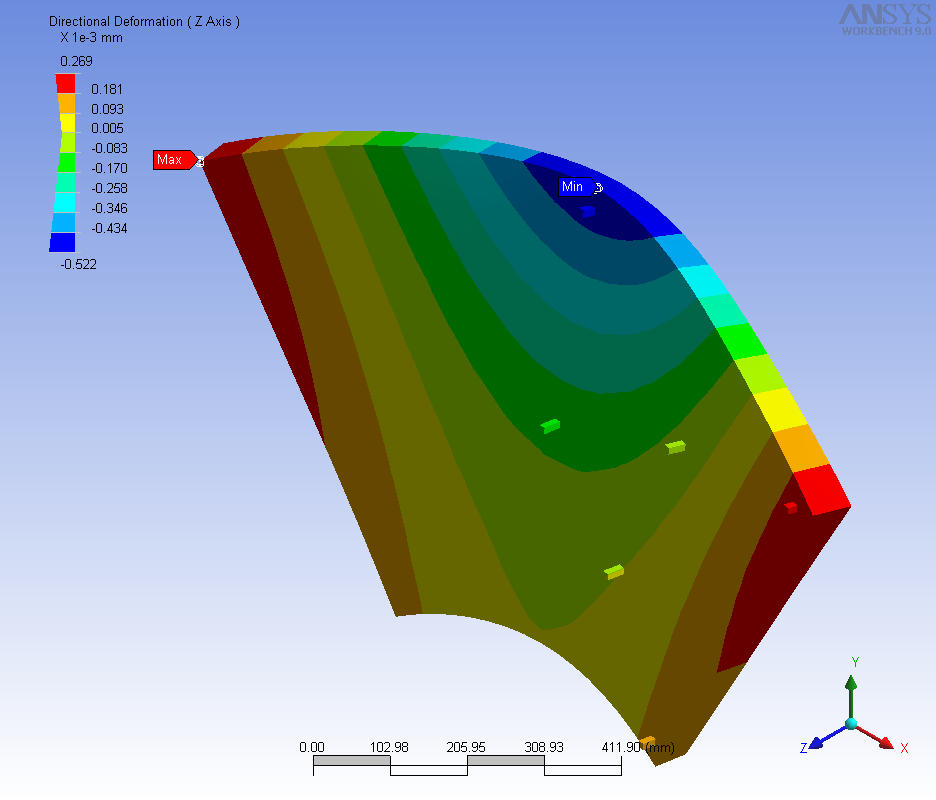Click the legend value 0.181
This screenshot has width=936, height=800.
[107, 90]
